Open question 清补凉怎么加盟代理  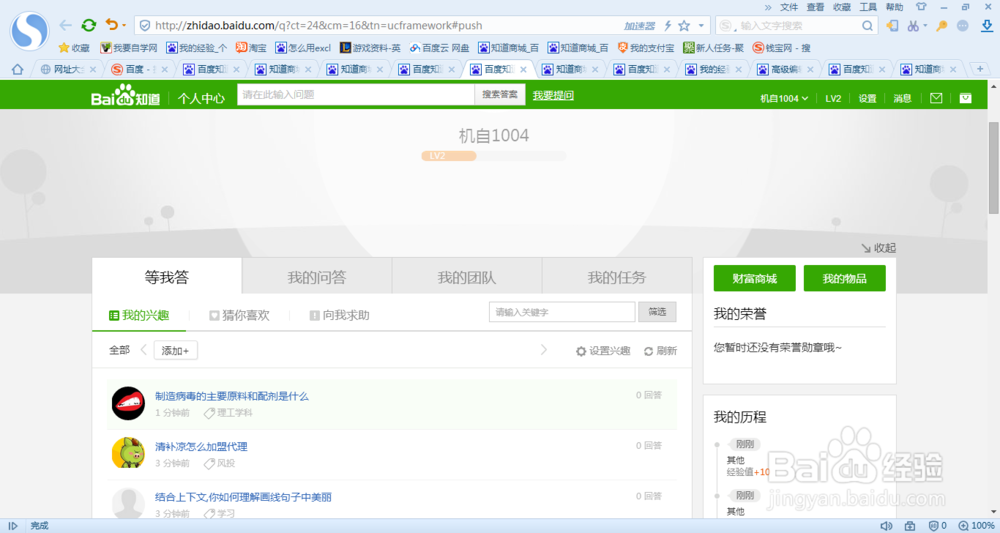201,446
